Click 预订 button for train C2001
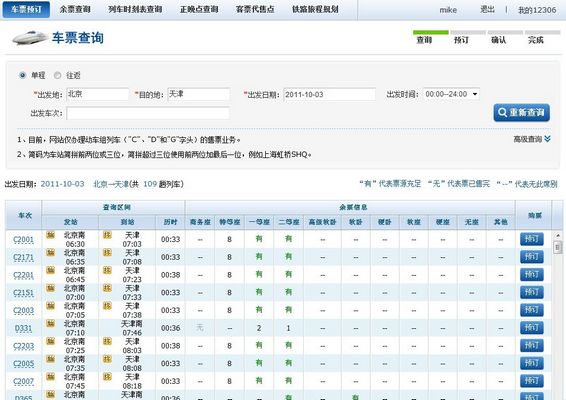The height and width of the screenshot is (400, 566). point(532,239)
